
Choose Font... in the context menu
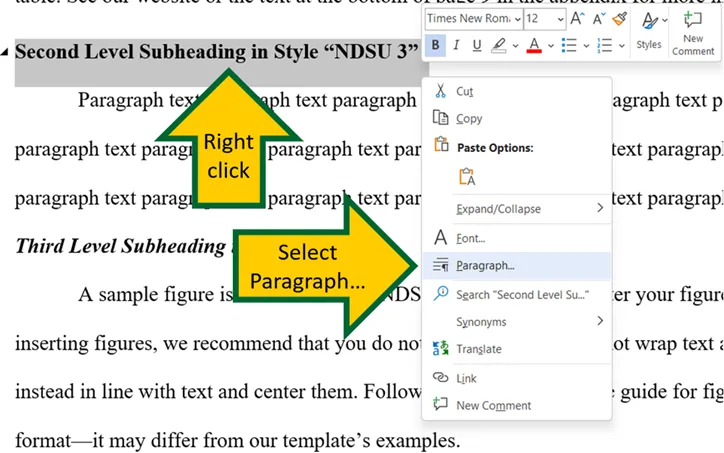pos(470,238)
